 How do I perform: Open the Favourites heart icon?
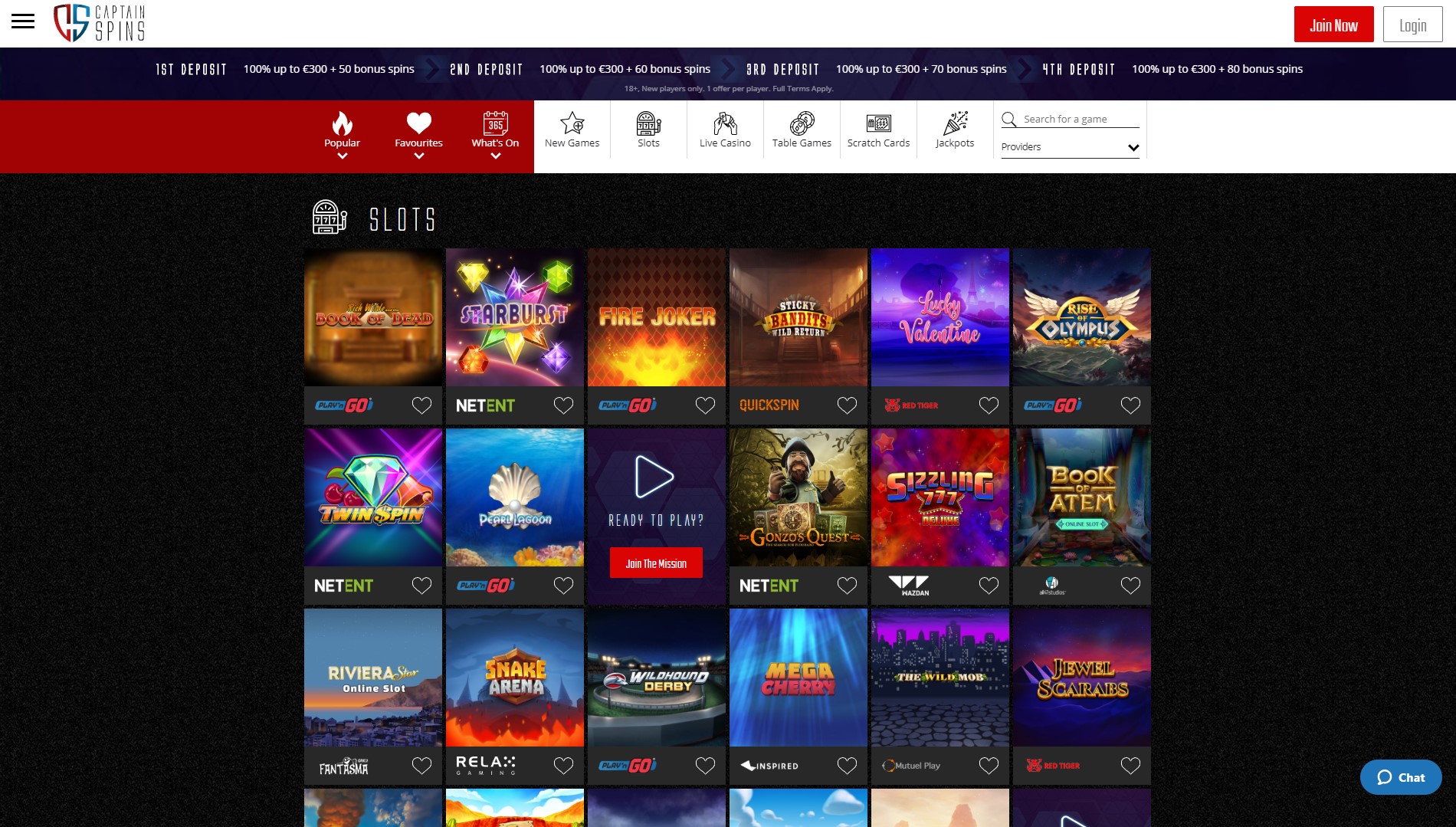click(418, 123)
